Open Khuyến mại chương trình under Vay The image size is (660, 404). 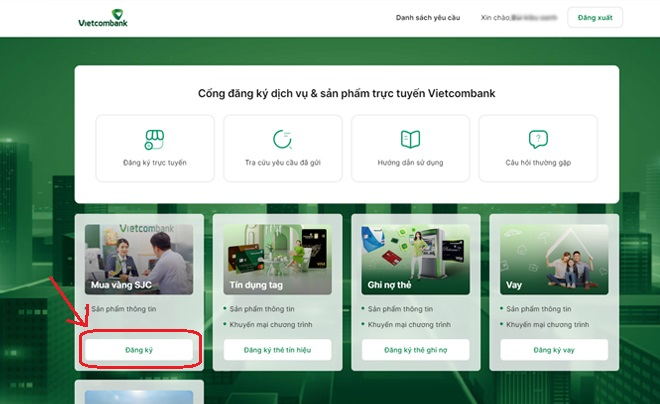[541, 324]
